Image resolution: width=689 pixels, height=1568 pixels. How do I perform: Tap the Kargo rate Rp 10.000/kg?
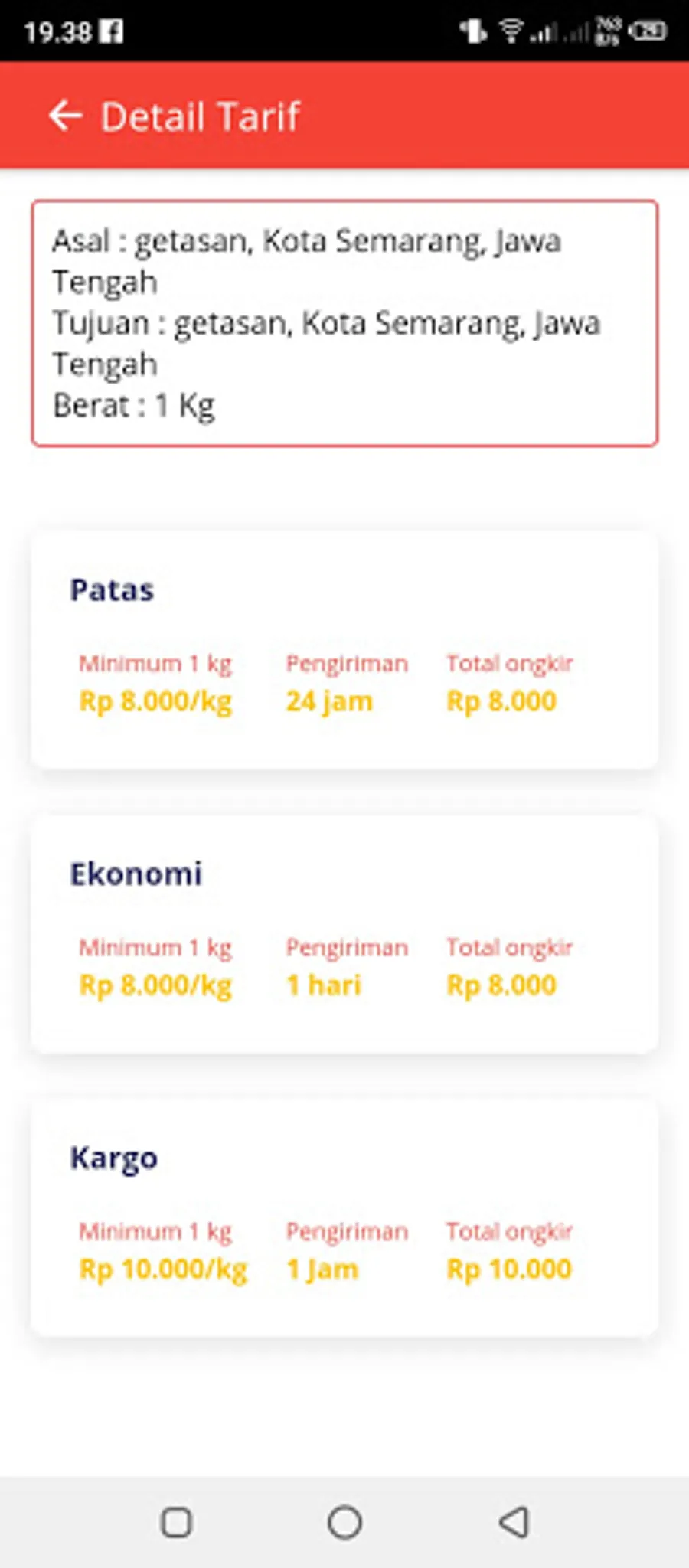coord(163,1269)
